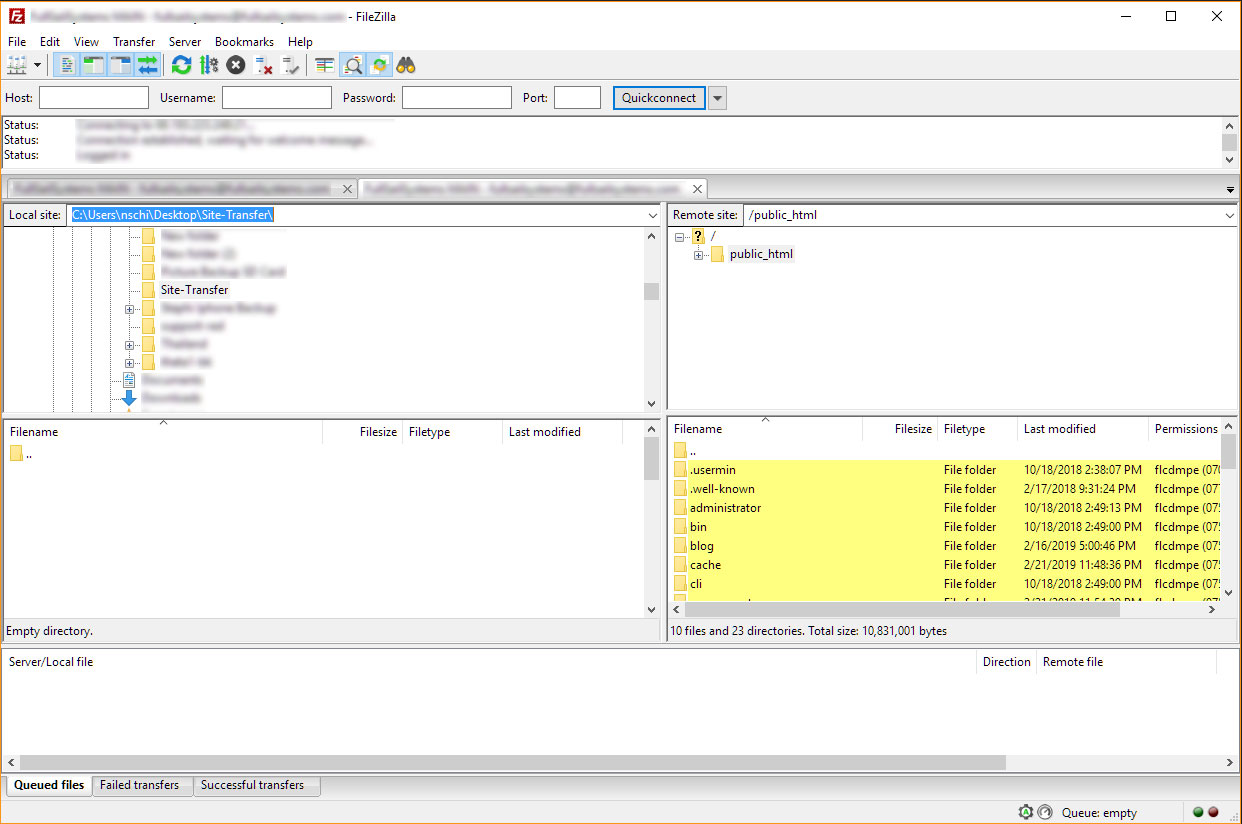Close the first connection tab
Screen dimensions: 1242x824
347,189
